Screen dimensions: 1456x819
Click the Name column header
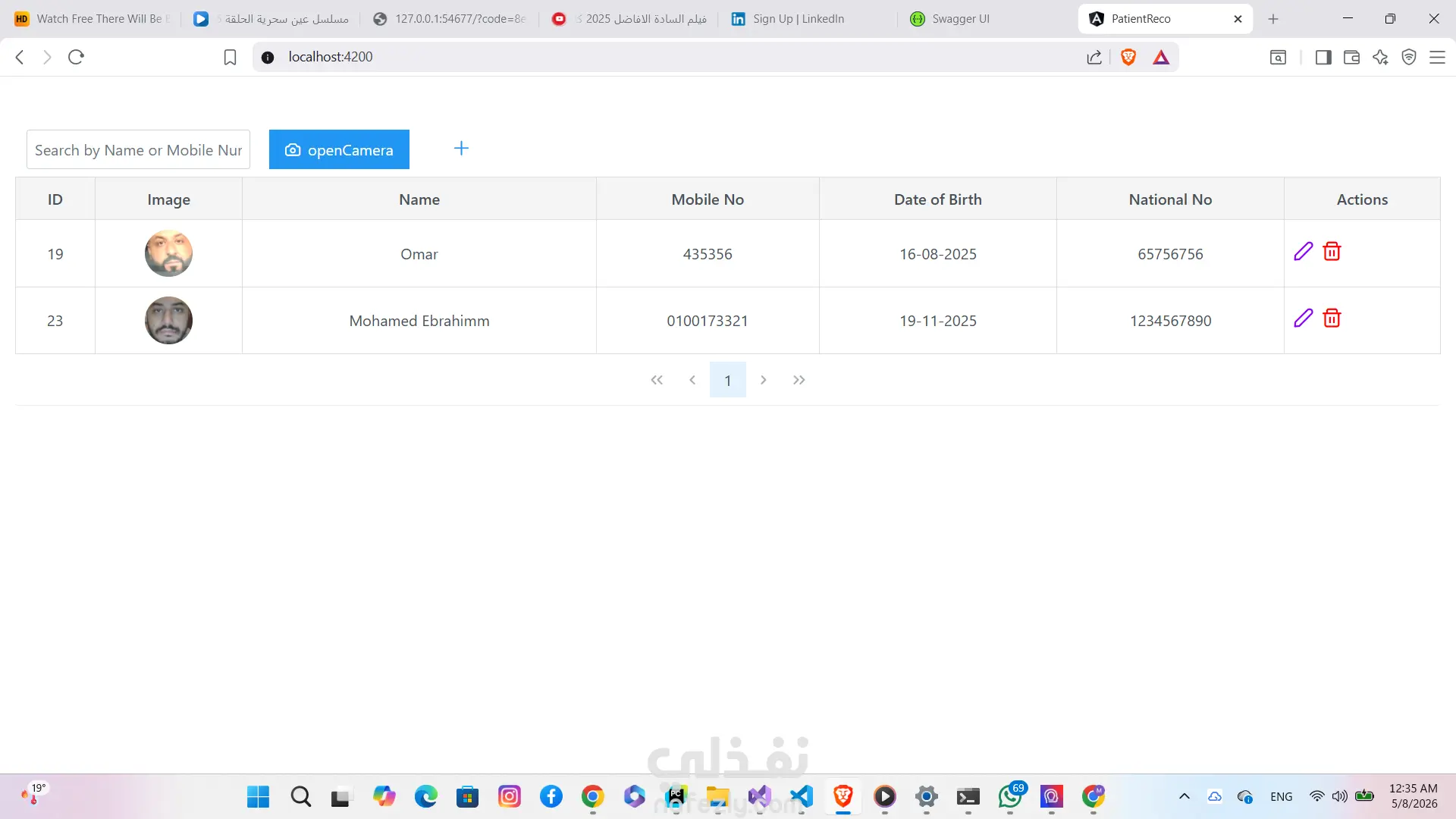[x=419, y=199]
